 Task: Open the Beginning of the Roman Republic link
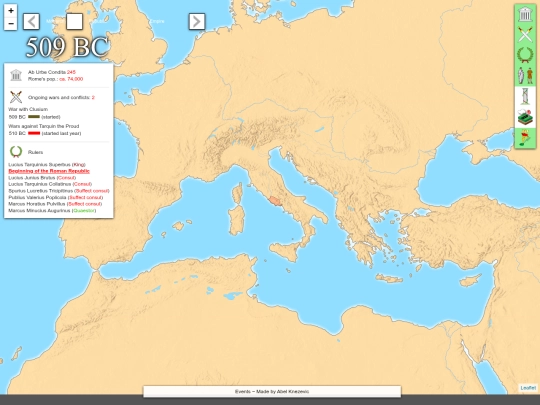click(x=49, y=171)
